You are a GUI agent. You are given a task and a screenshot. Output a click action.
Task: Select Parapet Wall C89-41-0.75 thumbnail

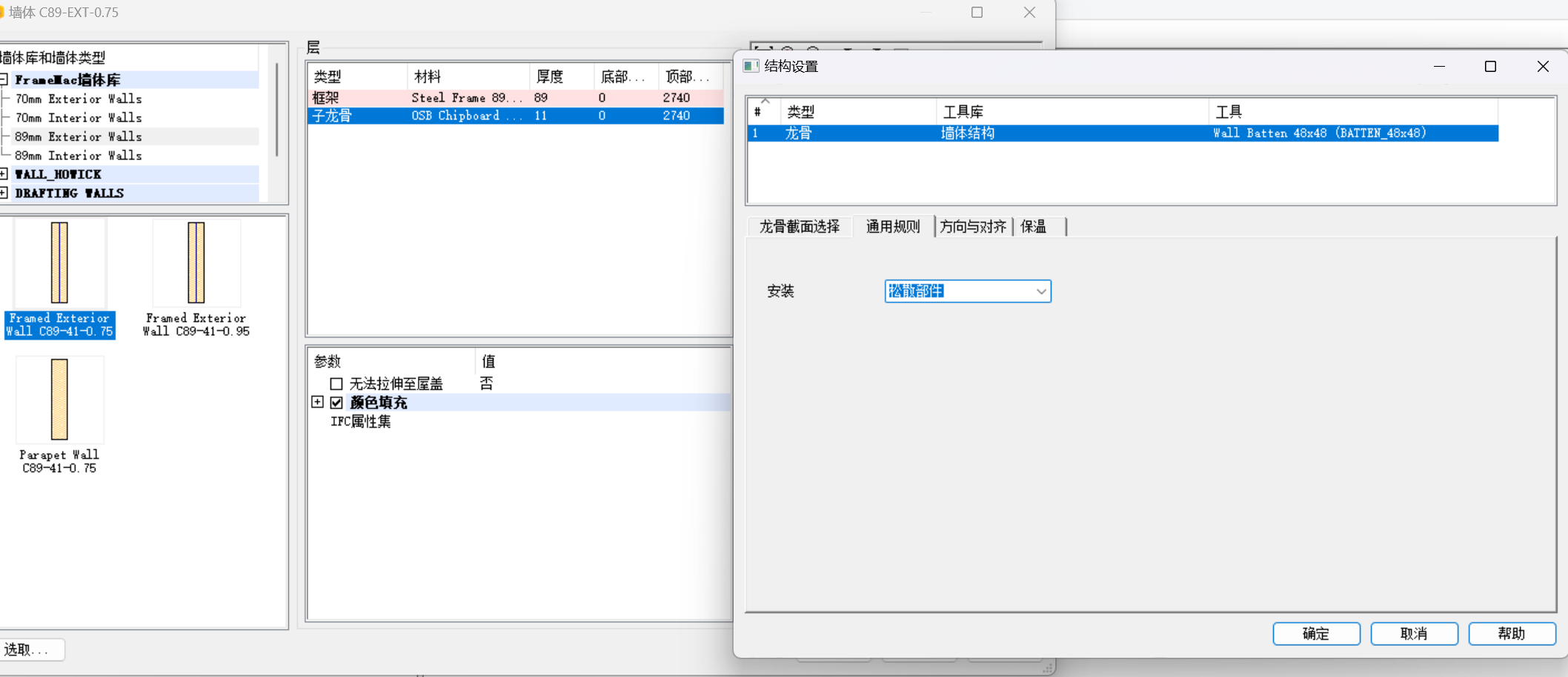pos(59,415)
